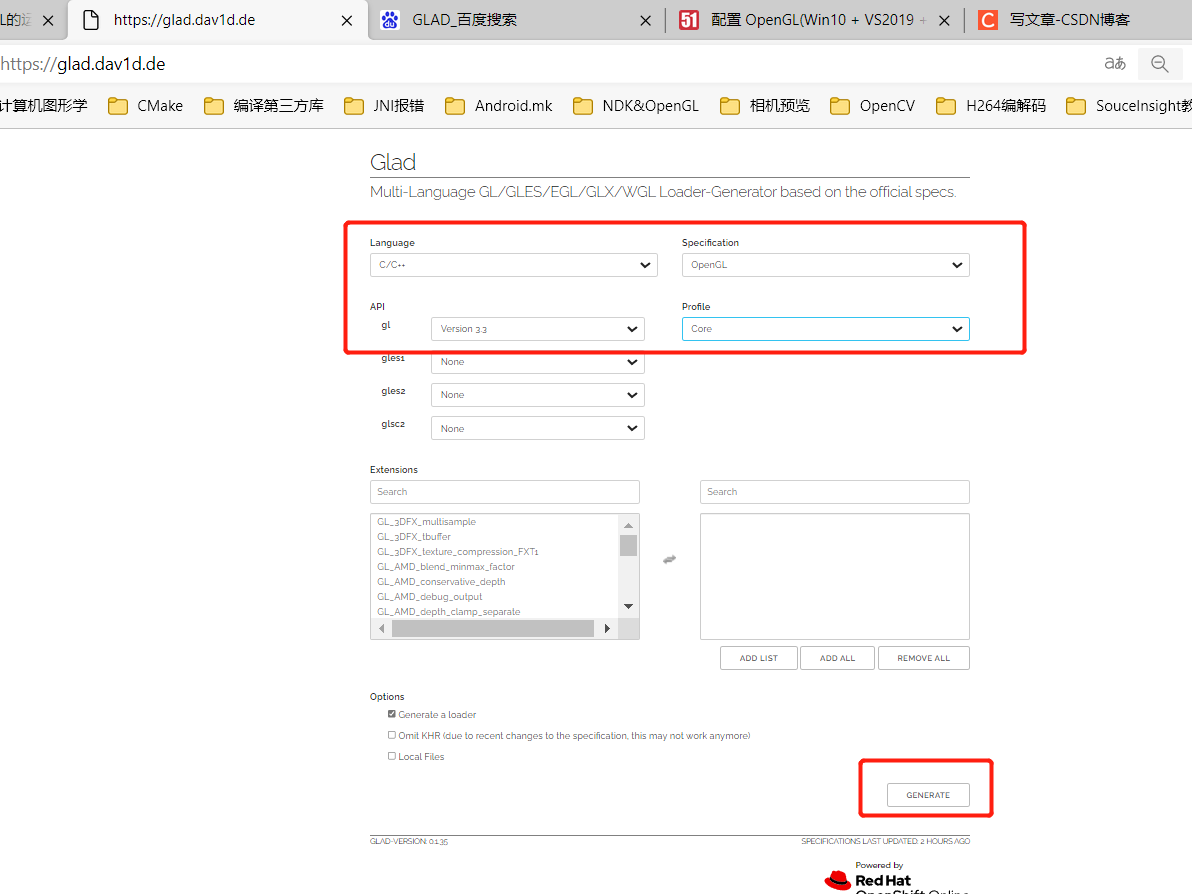Open the OpenCV bookmark folder

coord(873,106)
